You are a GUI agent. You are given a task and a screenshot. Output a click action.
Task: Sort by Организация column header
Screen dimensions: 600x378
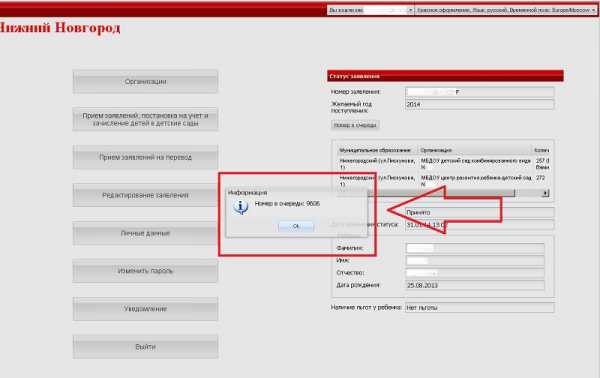tap(475, 150)
